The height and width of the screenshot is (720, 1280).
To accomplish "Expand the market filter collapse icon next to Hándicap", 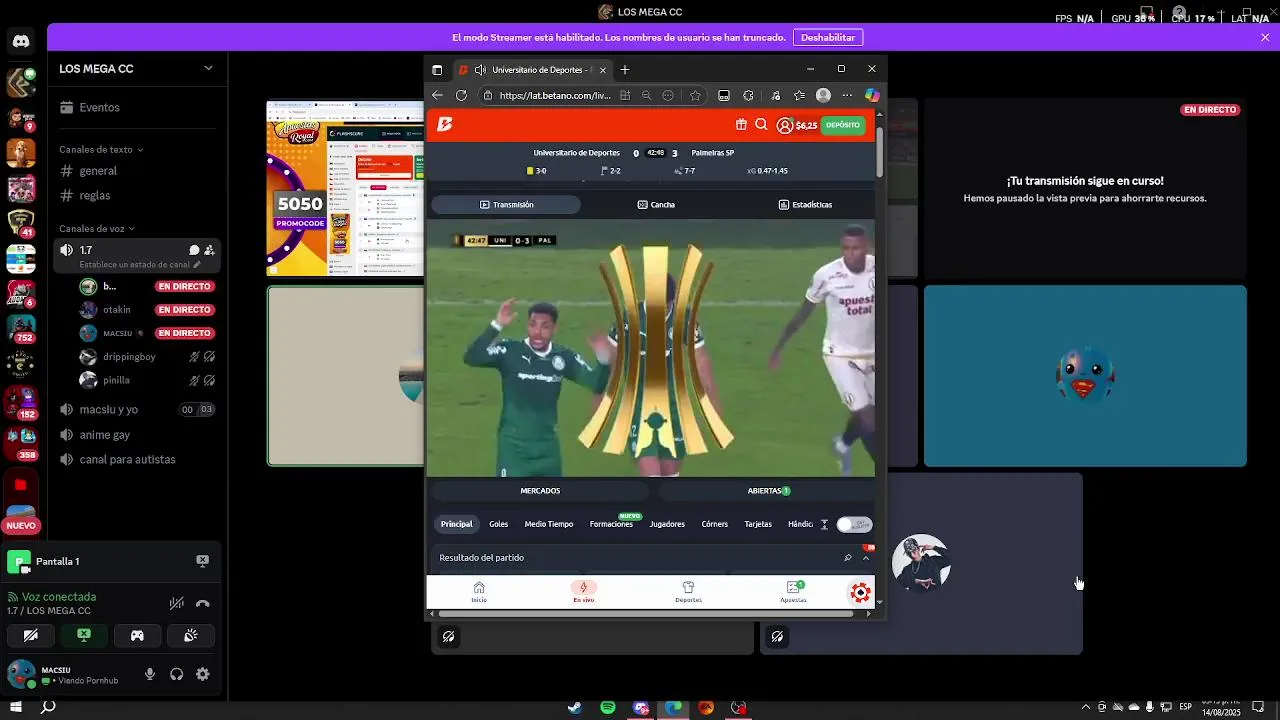I will pyautogui.click(x=824, y=524).
